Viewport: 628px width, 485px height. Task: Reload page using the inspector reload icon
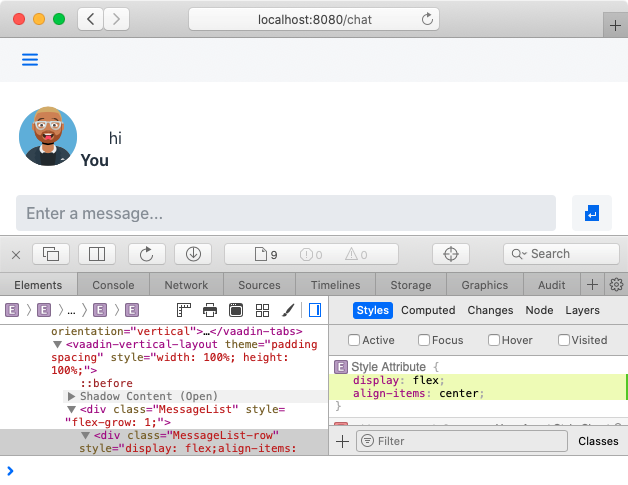click(x=146, y=254)
